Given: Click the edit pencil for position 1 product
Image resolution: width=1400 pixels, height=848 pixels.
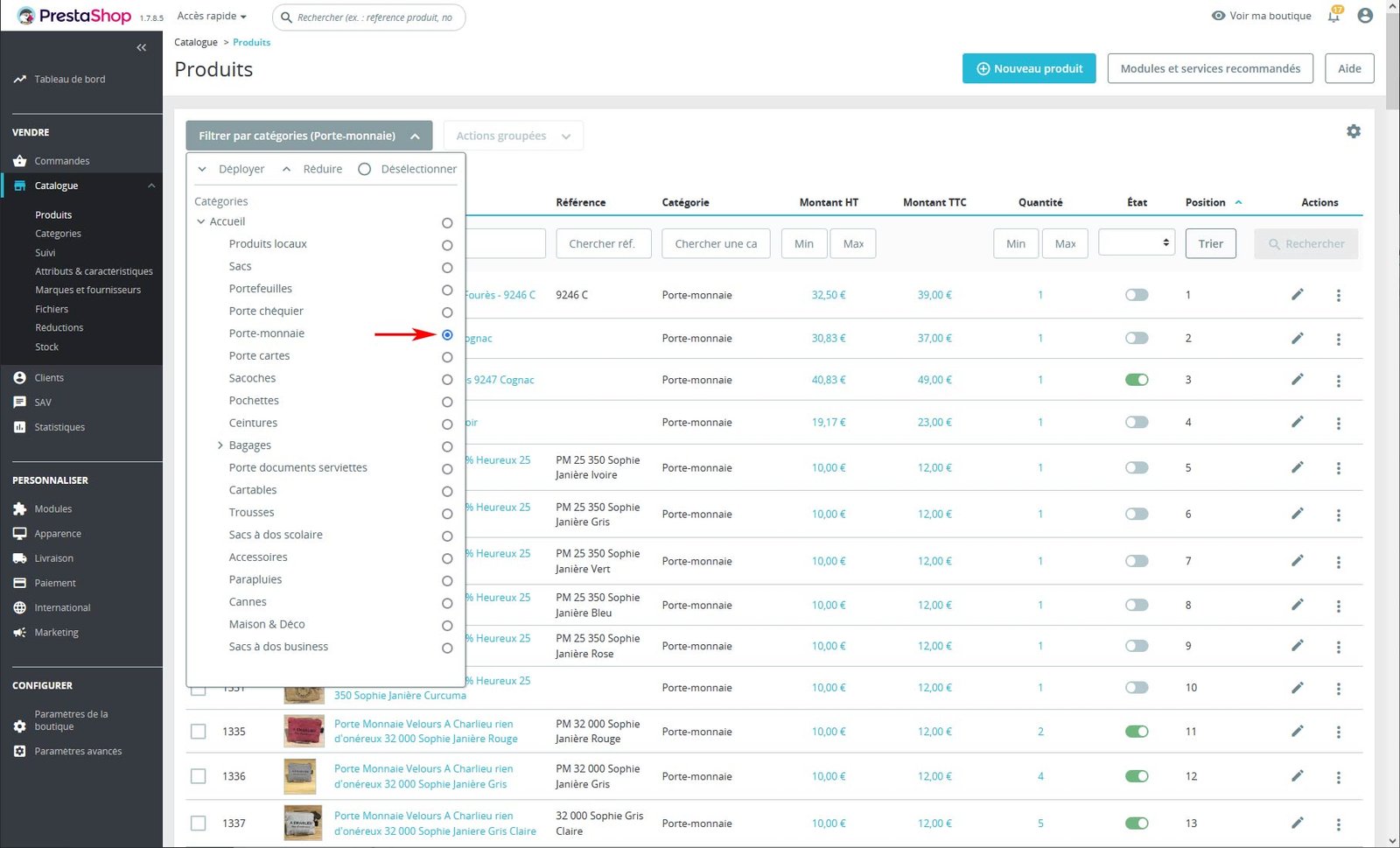Looking at the screenshot, I should click(1297, 295).
